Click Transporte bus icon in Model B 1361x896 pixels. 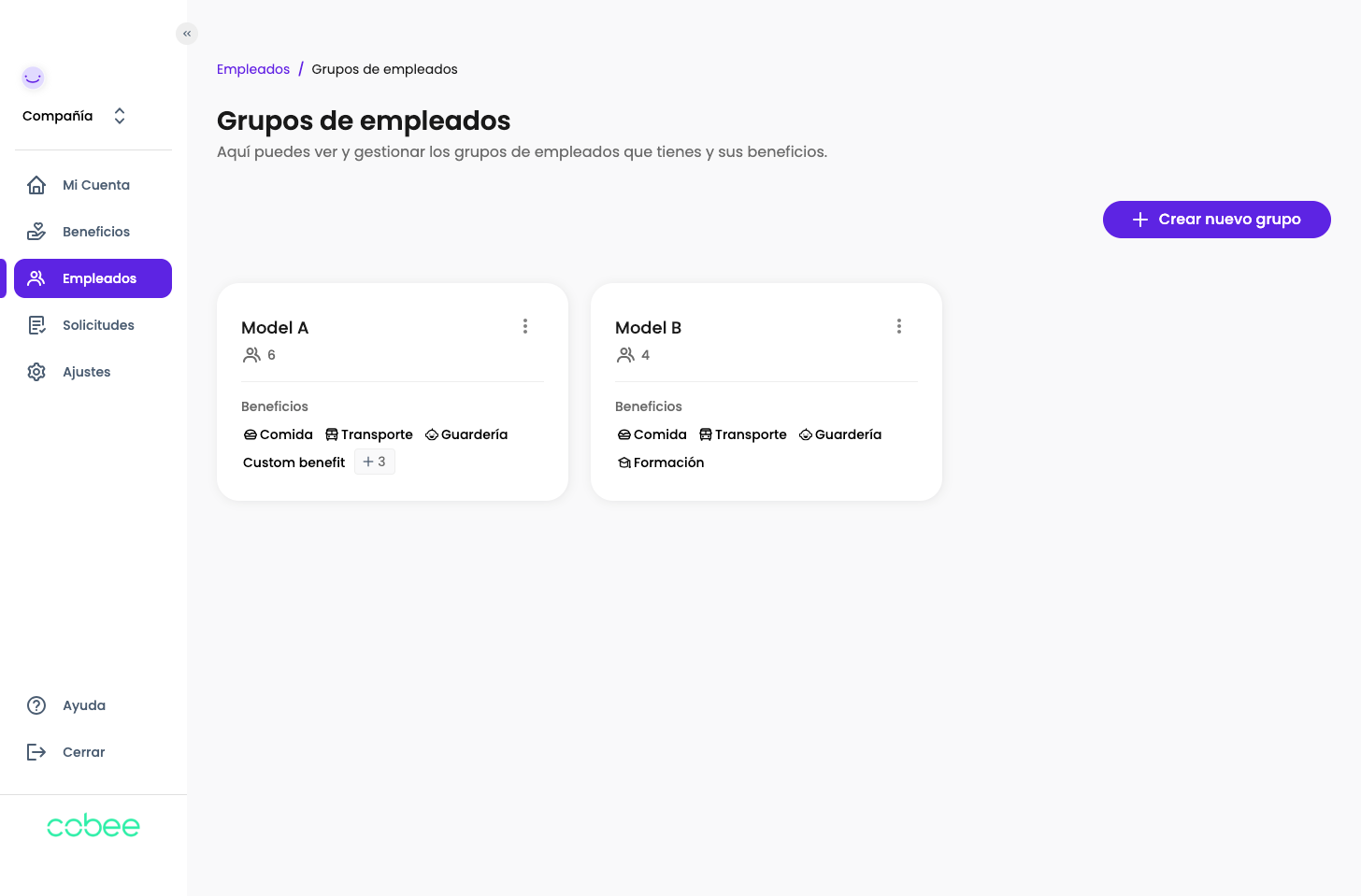pyautogui.click(x=706, y=434)
